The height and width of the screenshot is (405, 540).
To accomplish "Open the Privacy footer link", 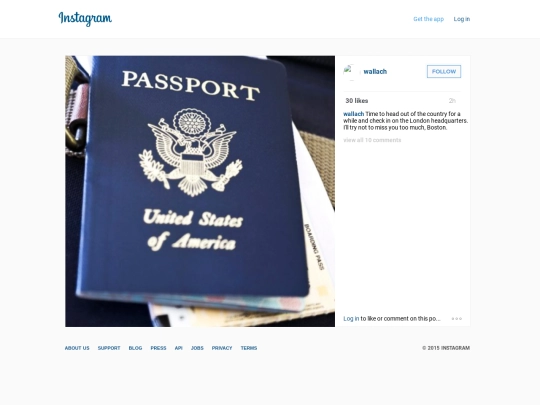I will click(222, 348).
